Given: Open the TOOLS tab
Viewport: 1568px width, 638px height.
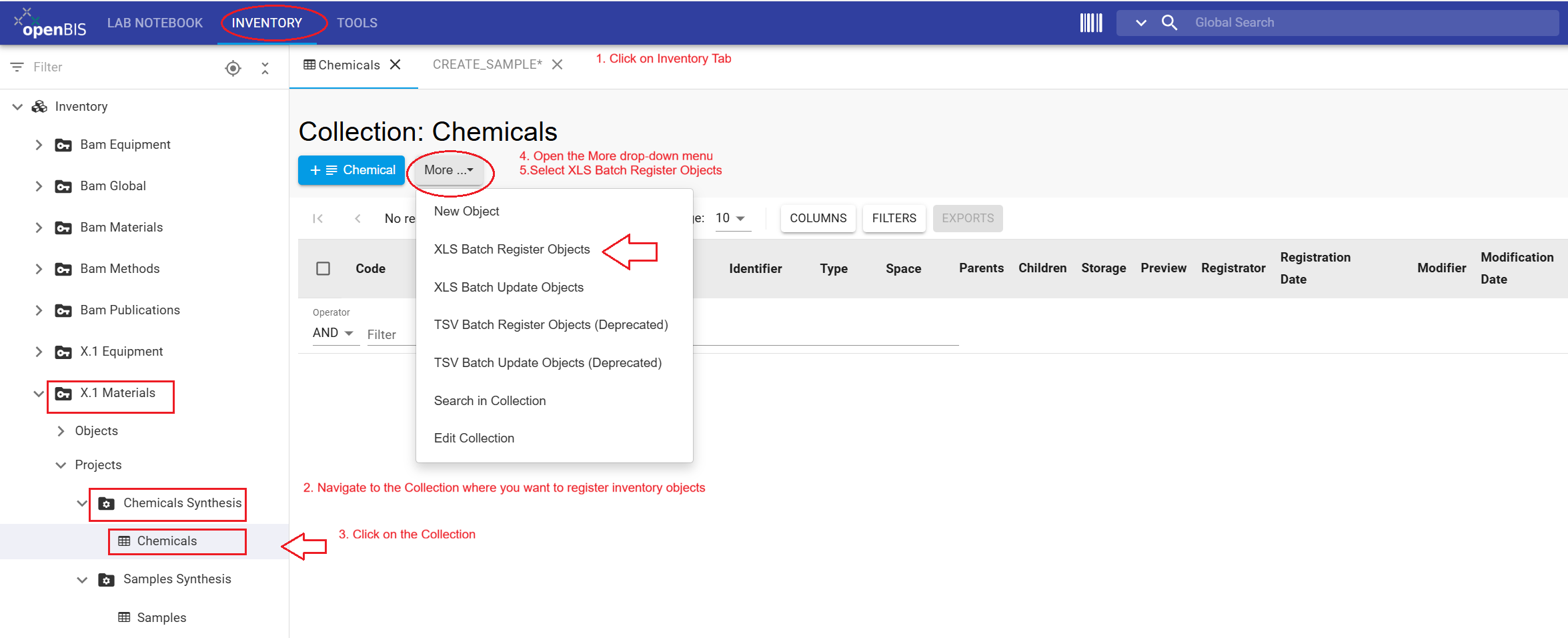Looking at the screenshot, I should point(357,23).
